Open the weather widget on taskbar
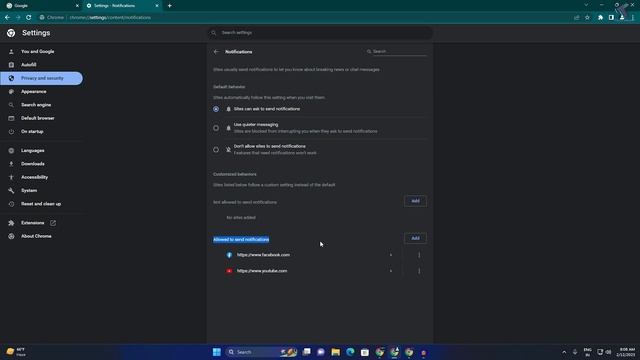The image size is (640, 360). (16, 352)
